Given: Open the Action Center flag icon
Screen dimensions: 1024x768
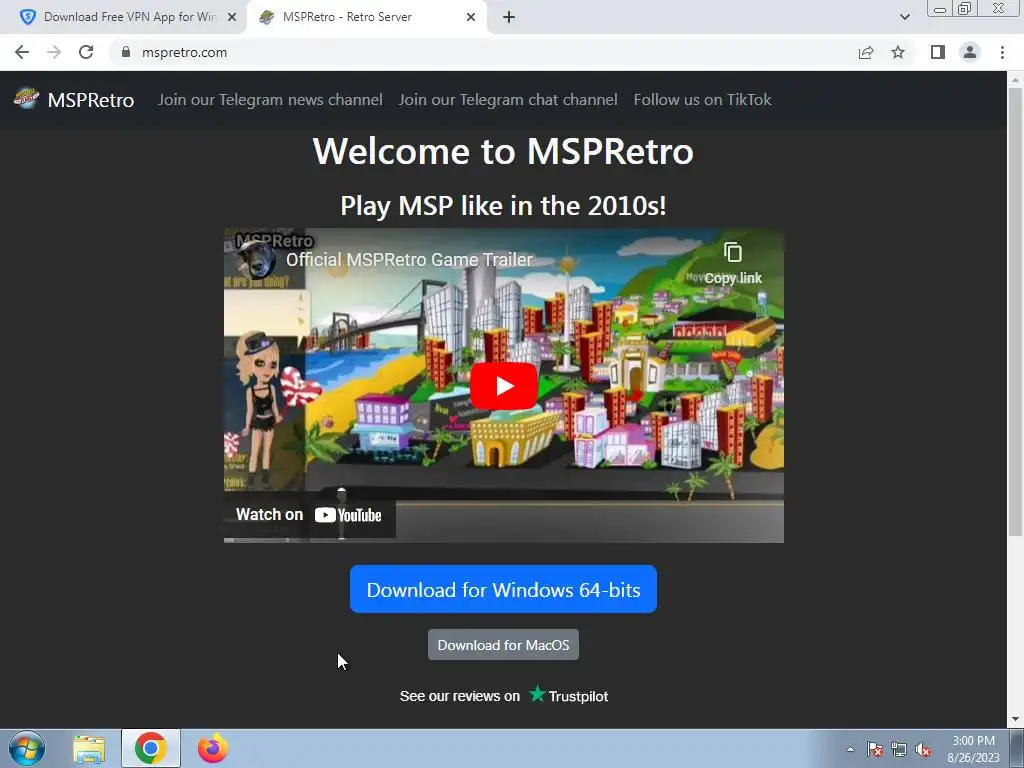Looking at the screenshot, I should pos(875,750).
